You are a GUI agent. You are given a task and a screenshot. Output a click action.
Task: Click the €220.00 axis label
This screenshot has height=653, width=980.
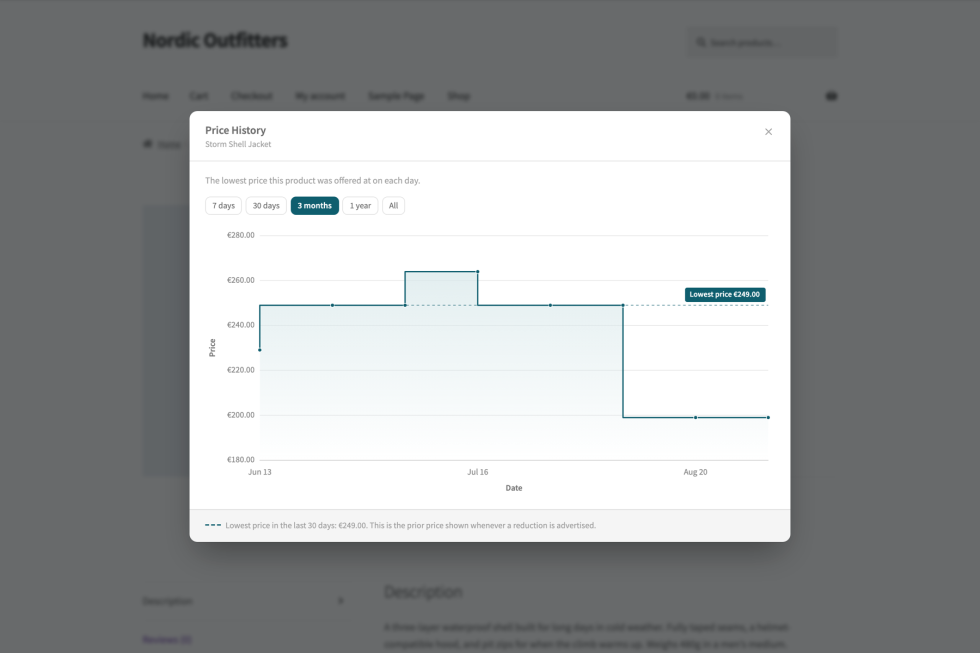[241, 370]
